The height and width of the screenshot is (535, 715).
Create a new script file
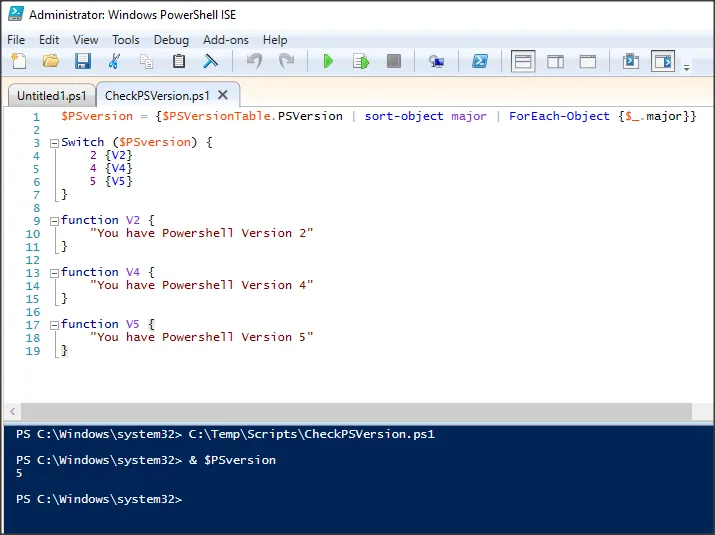click(18, 61)
